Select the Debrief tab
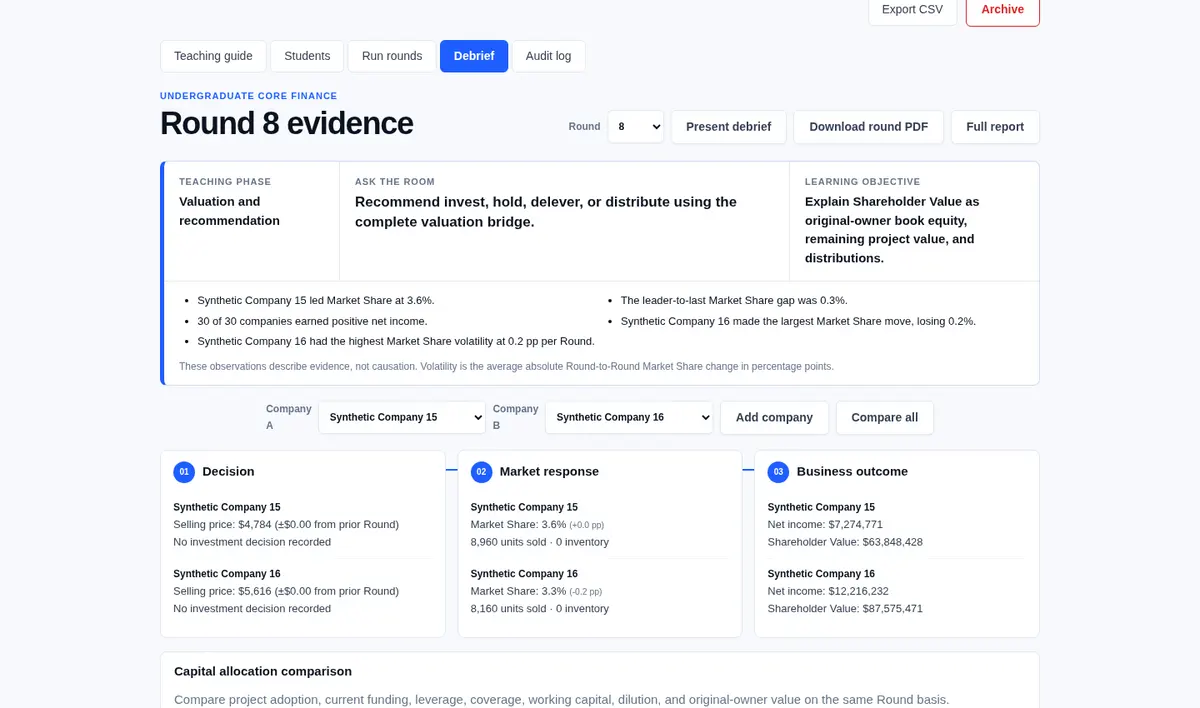1200x708 pixels. [x=474, y=56]
